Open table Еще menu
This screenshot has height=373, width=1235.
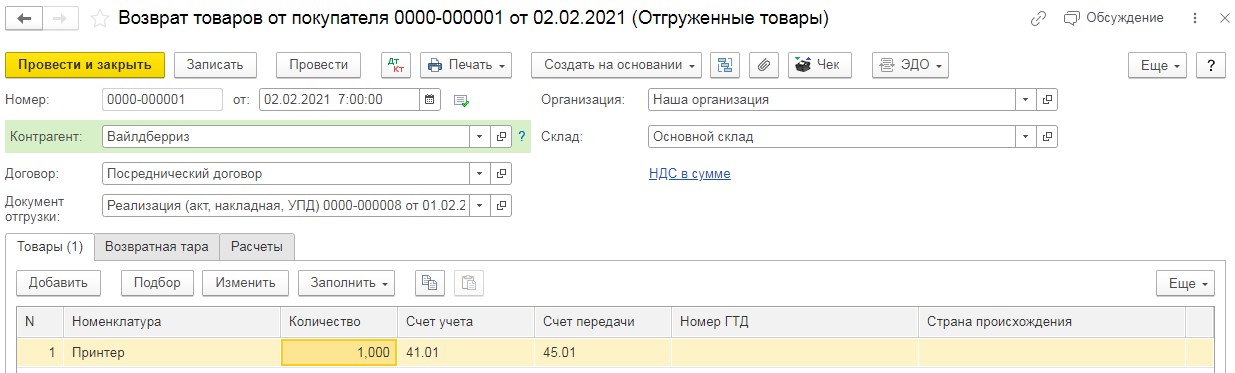click(x=1186, y=283)
